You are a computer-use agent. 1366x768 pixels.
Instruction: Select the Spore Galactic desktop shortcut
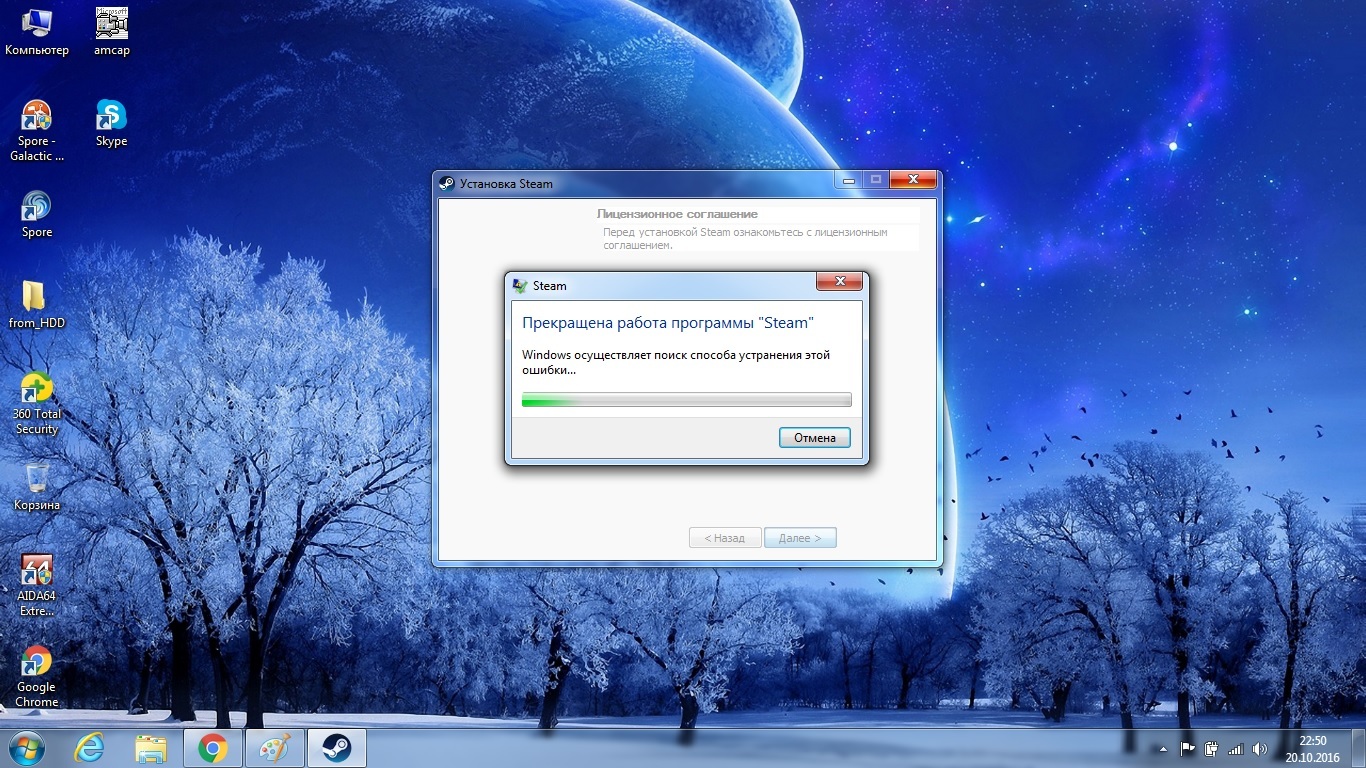click(x=37, y=129)
